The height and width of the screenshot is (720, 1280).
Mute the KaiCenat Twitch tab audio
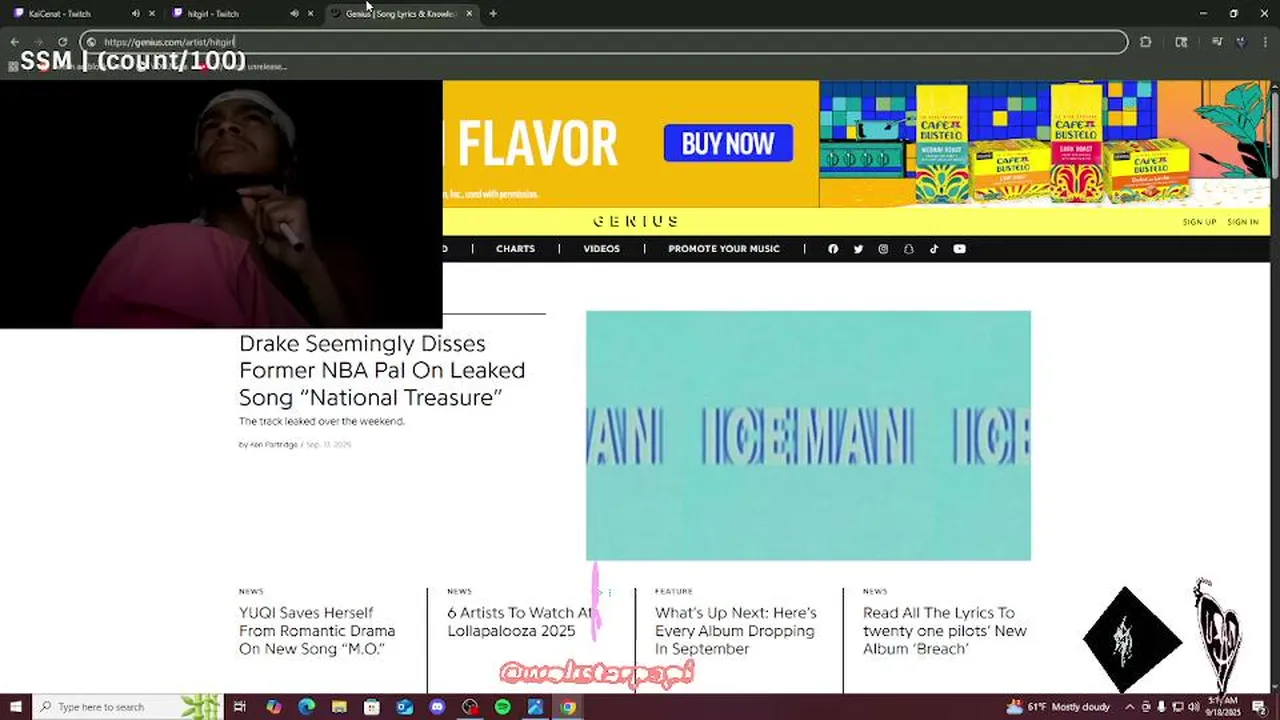tap(136, 14)
